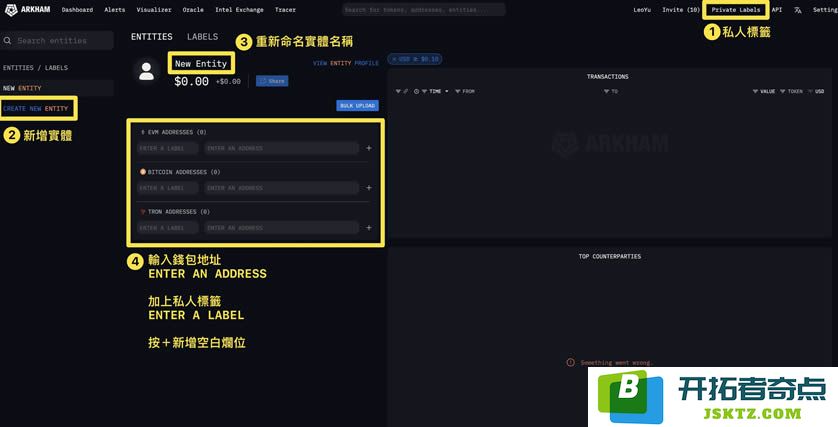The width and height of the screenshot is (838, 427).
Task: Click the TRANSACTIONS panel title
Action: coord(608,76)
